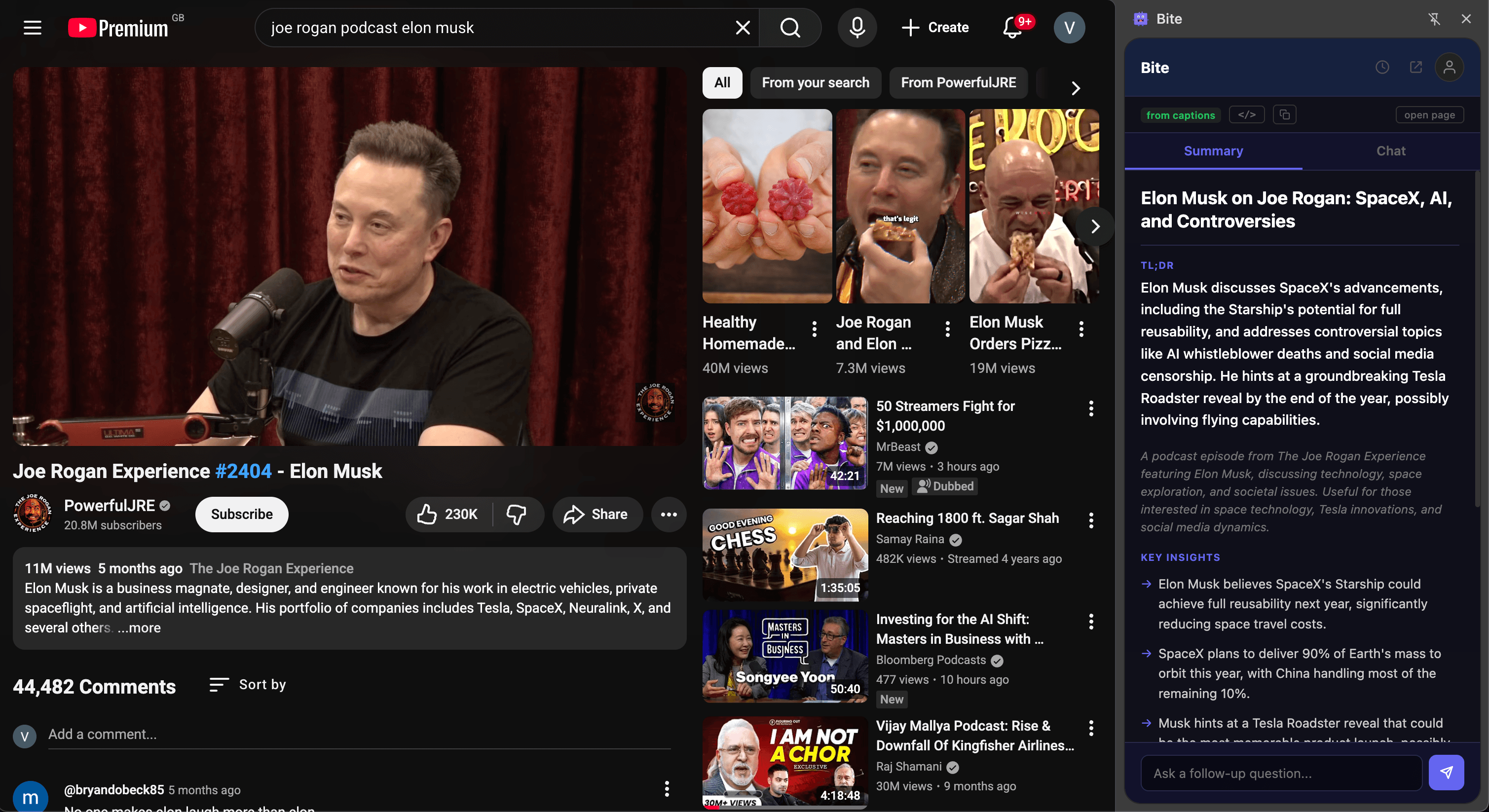Open Bite in a new window icon
Screen dimensions: 1489x812
pyautogui.click(x=1416, y=67)
